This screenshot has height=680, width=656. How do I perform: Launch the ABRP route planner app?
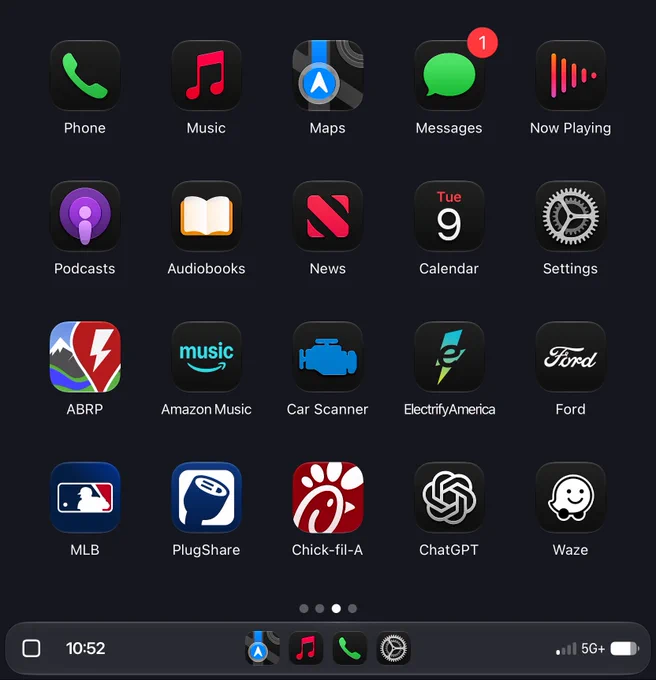85,356
